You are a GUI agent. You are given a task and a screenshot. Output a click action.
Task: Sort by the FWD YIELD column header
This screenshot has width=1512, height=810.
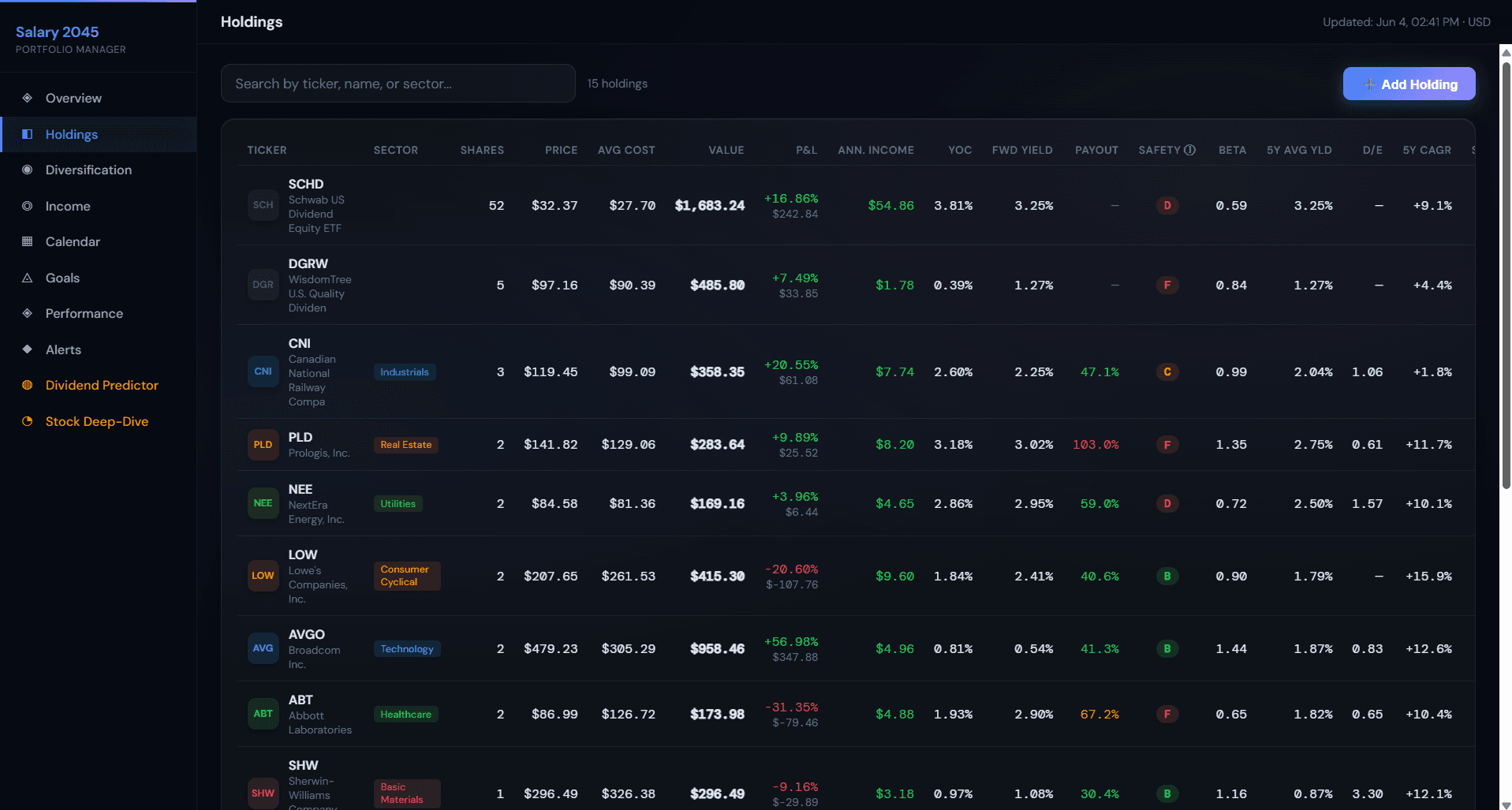1022,150
